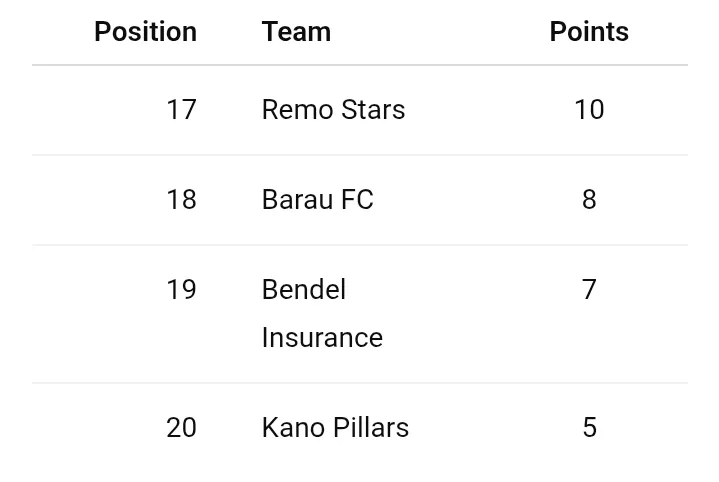Image resolution: width=719 pixels, height=482 pixels.
Task: Click the 5 points value for Kano Pillars
Action: point(589,428)
